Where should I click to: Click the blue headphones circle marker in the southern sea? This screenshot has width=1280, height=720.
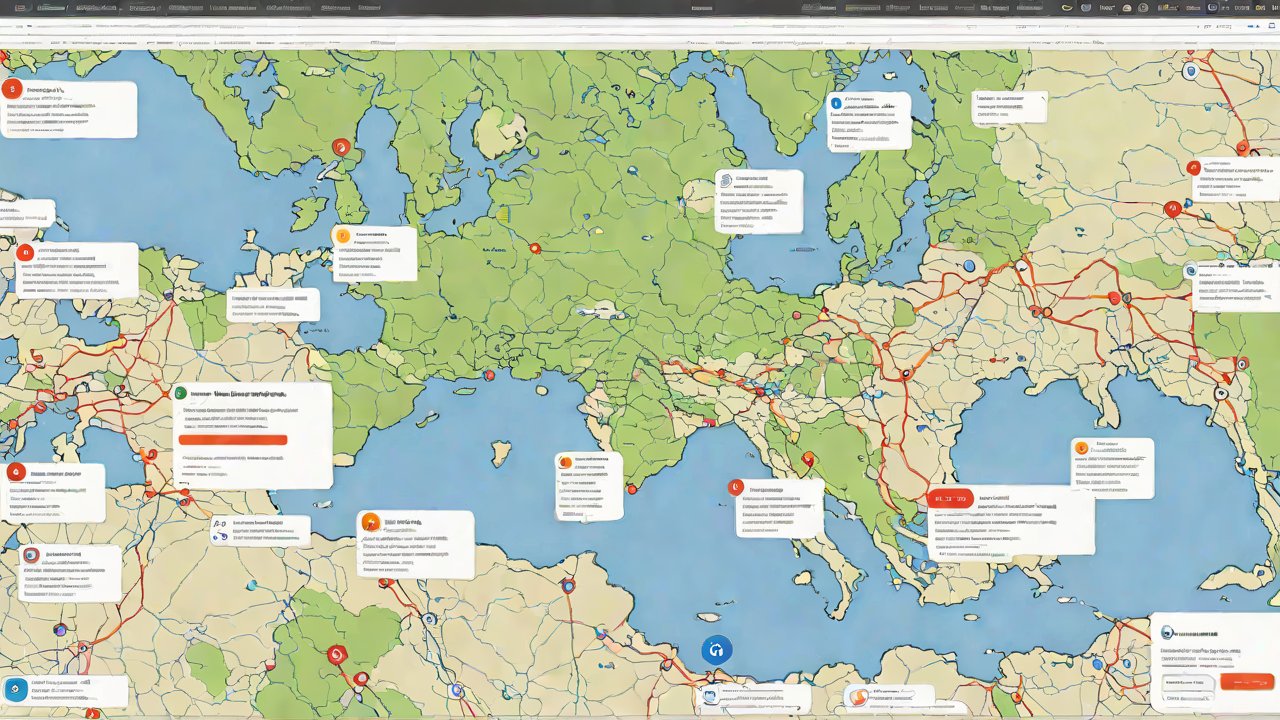(716, 650)
